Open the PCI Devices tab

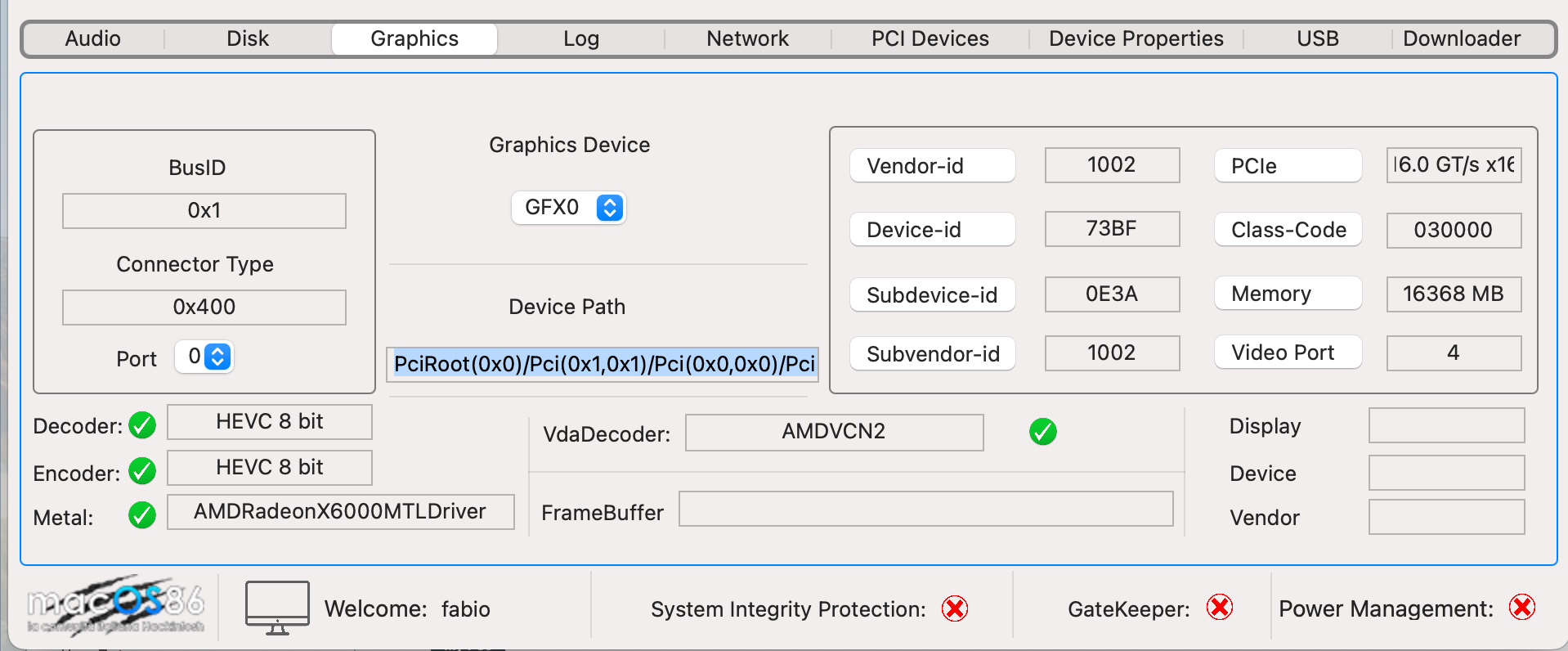coord(930,38)
